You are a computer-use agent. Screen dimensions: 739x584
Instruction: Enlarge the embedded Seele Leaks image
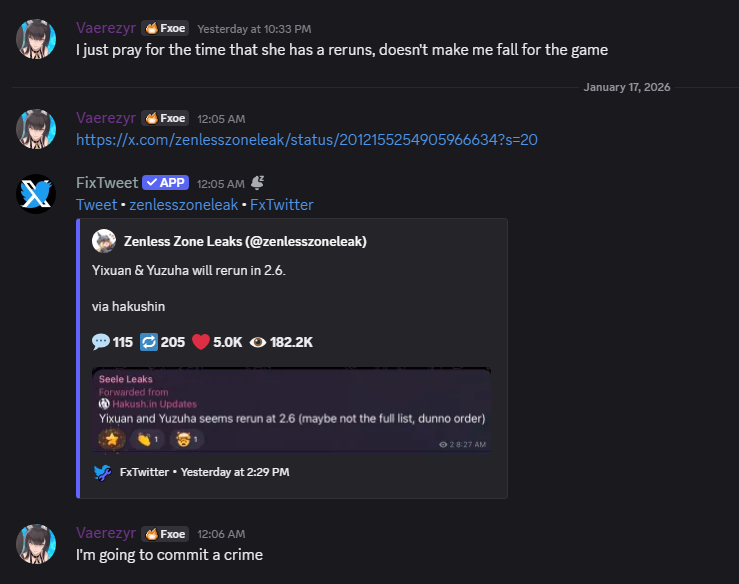tap(292, 411)
